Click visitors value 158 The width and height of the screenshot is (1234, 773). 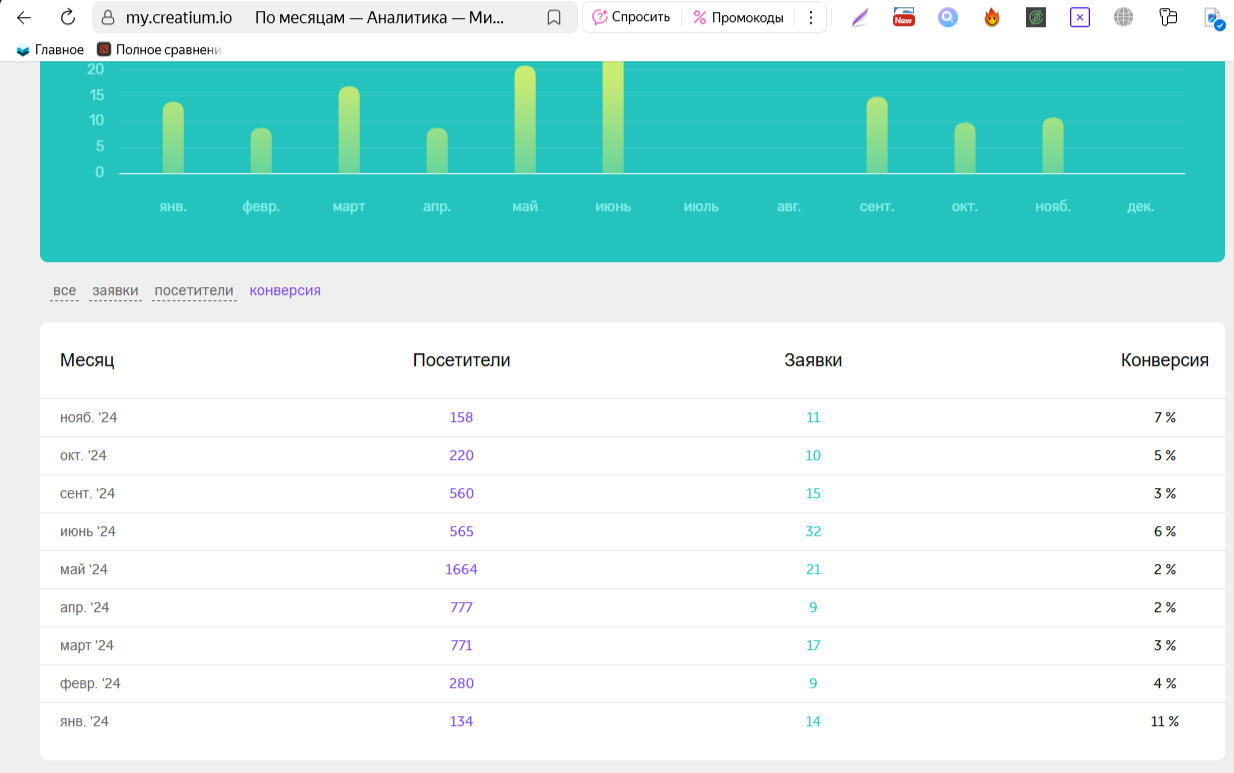coord(461,417)
